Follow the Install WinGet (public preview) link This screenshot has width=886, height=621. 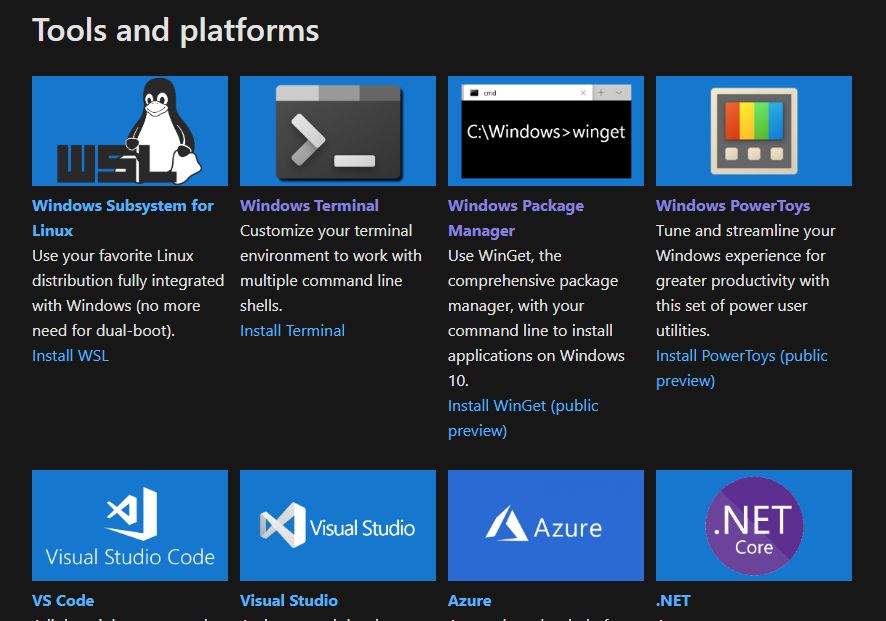click(523, 418)
